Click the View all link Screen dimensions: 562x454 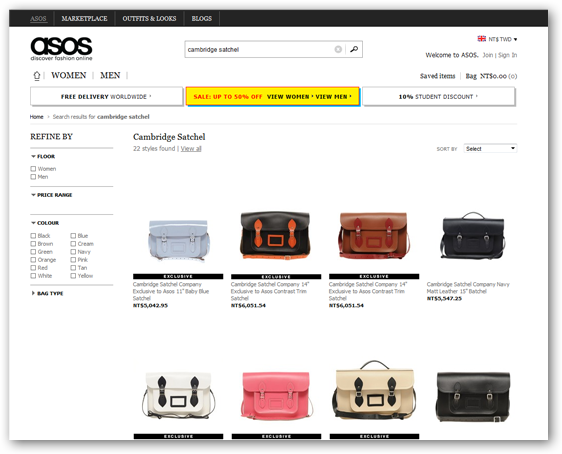191,148
